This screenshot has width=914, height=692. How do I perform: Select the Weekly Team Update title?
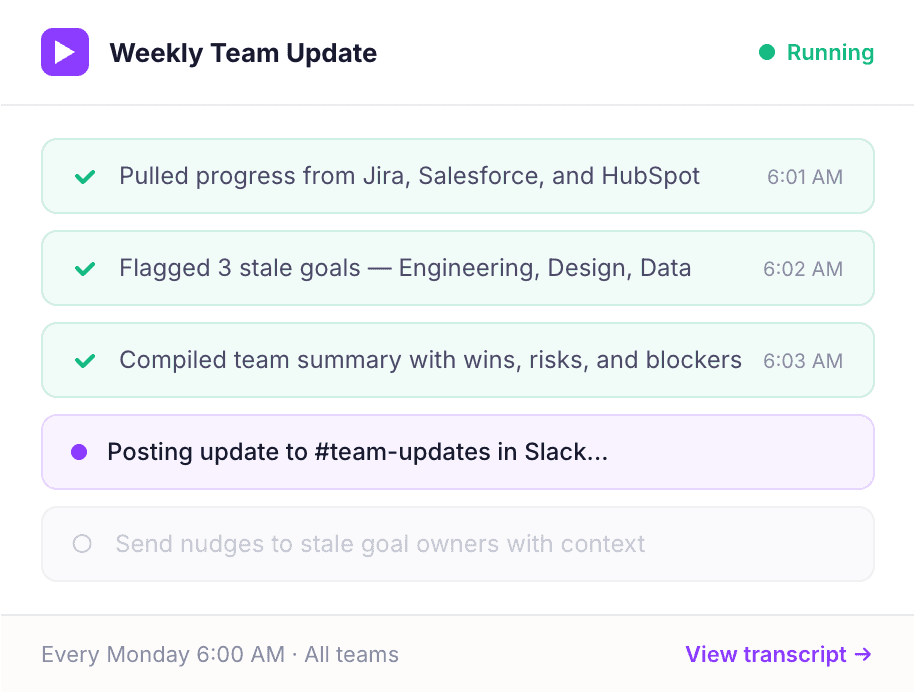(243, 53)
